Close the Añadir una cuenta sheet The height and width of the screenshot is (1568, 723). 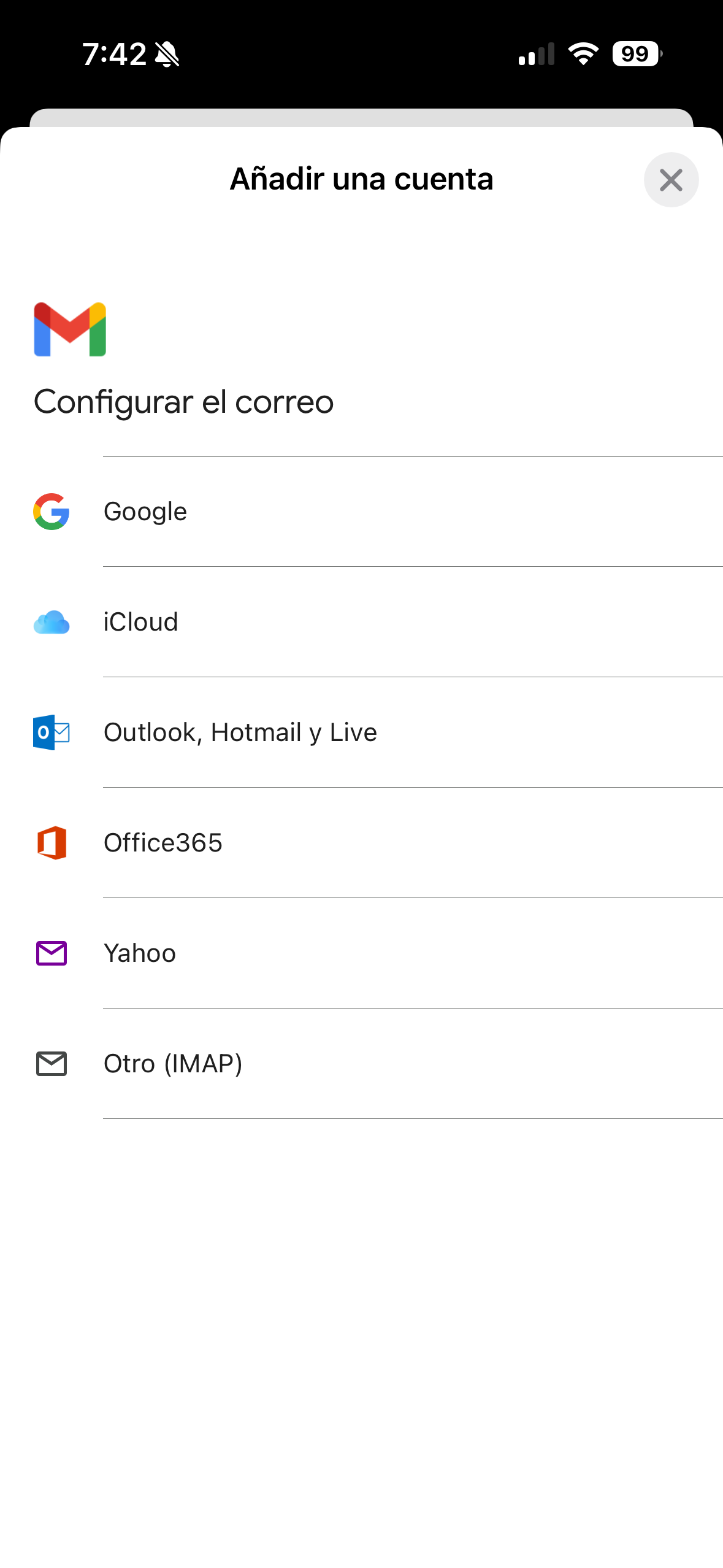(671, 180)
